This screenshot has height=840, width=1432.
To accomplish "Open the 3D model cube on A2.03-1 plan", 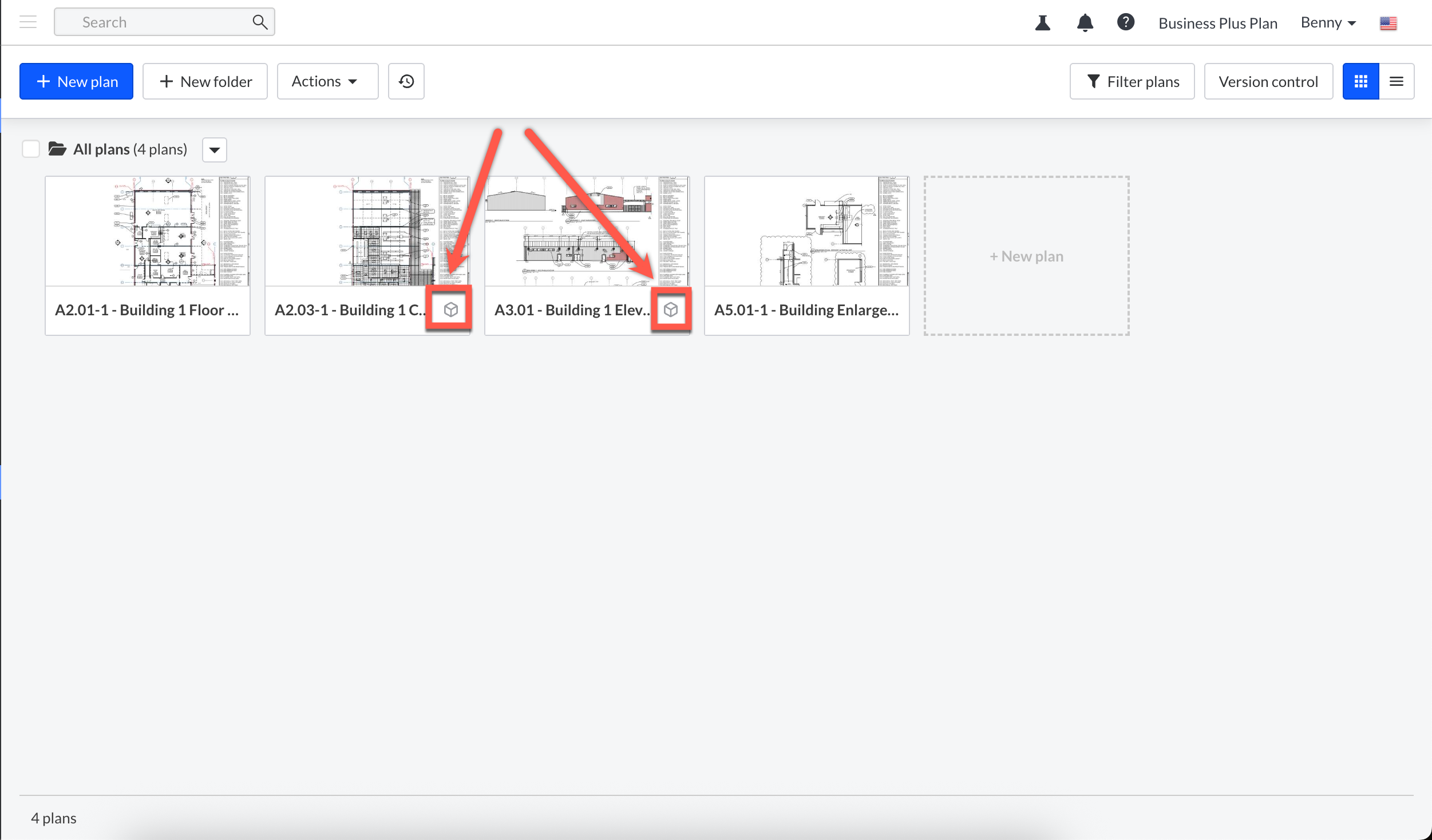I will (450, 309).
